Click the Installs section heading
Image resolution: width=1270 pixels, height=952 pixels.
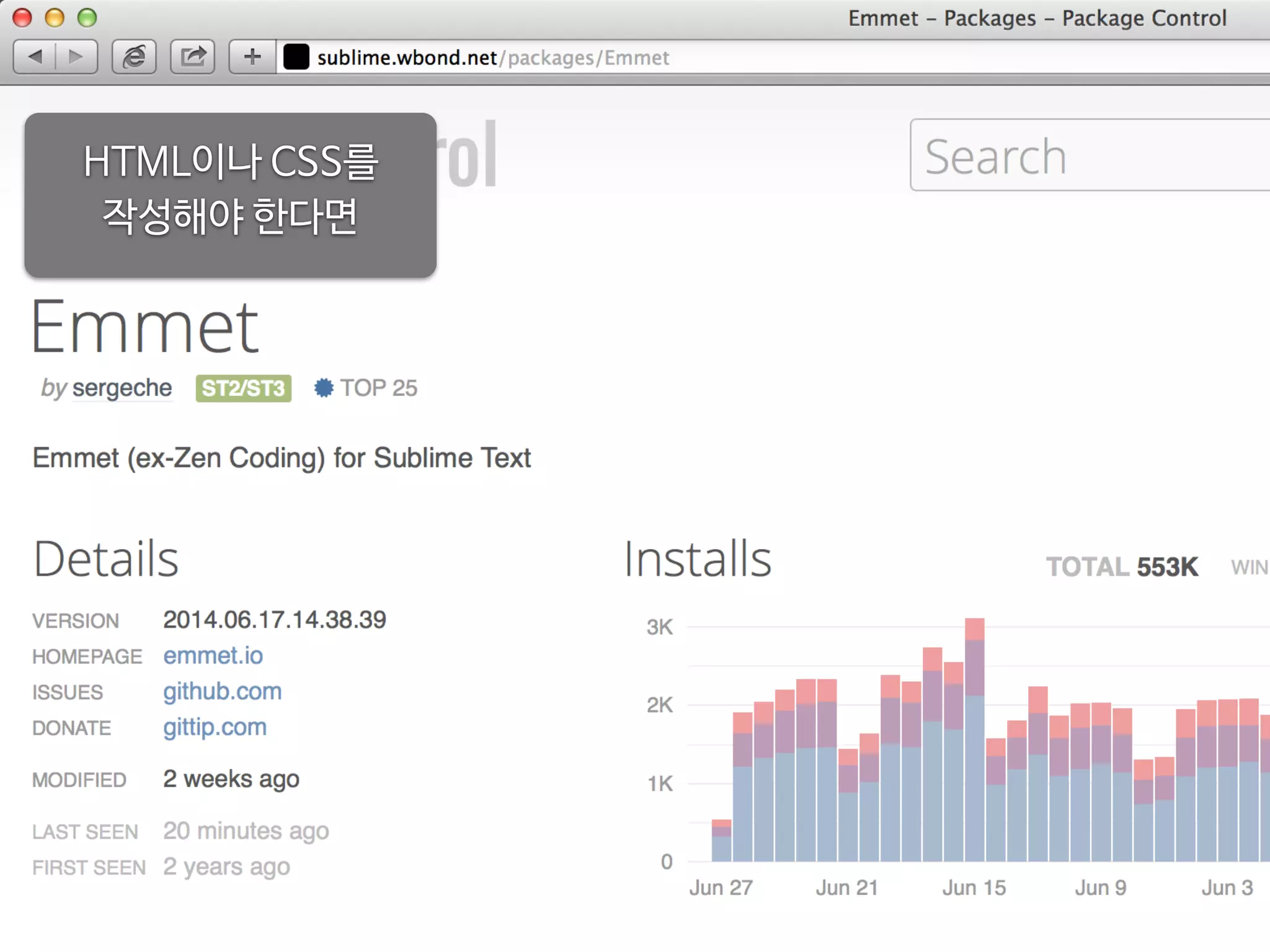pyautogui.click(x=698, y=559)
